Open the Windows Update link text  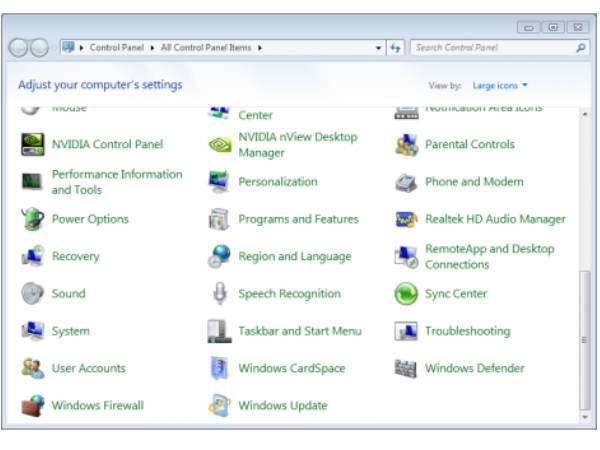pos(283,405)
